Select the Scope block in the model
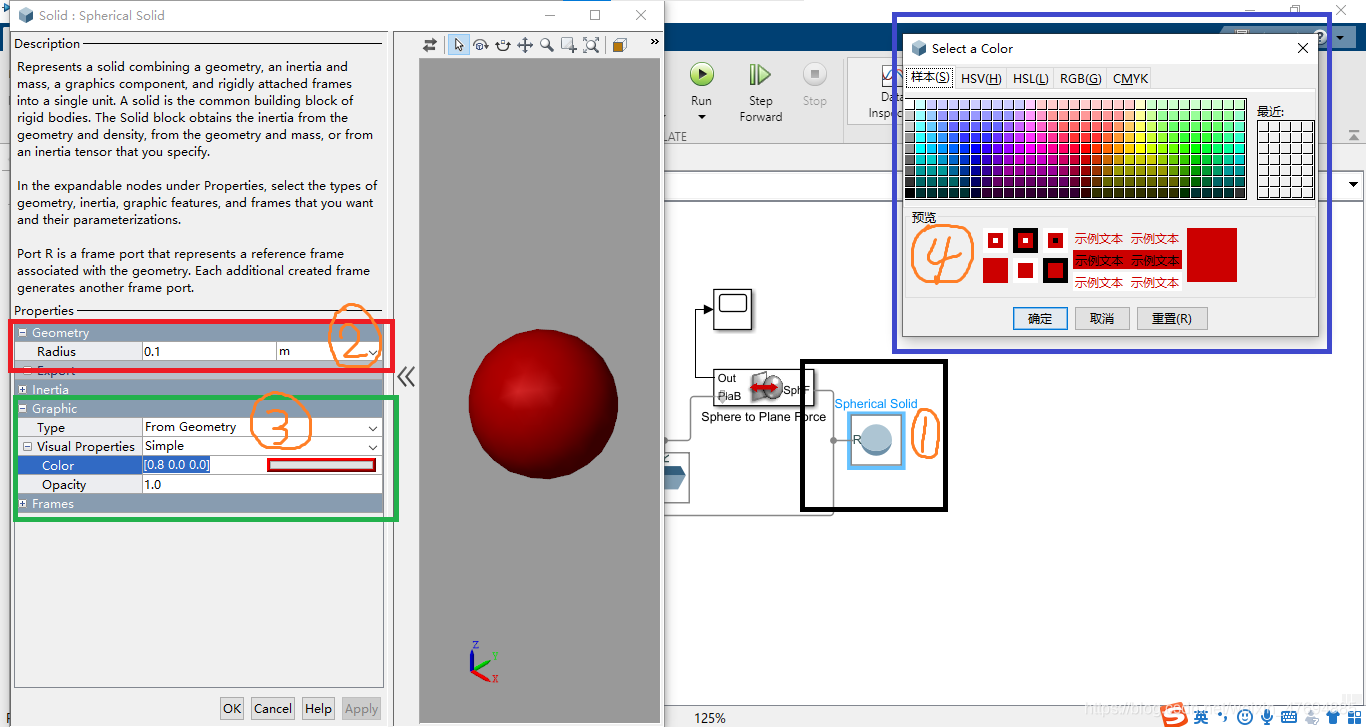Image resolution: width=1366 pixels, height=727 pixels. 732,310
